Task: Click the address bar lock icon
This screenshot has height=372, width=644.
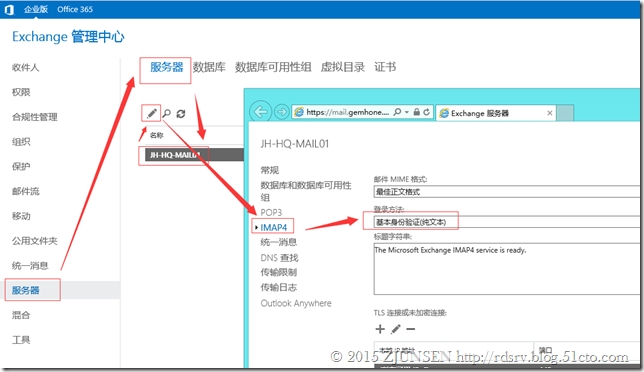Action: pyautogui.click(x=416, y=112)
